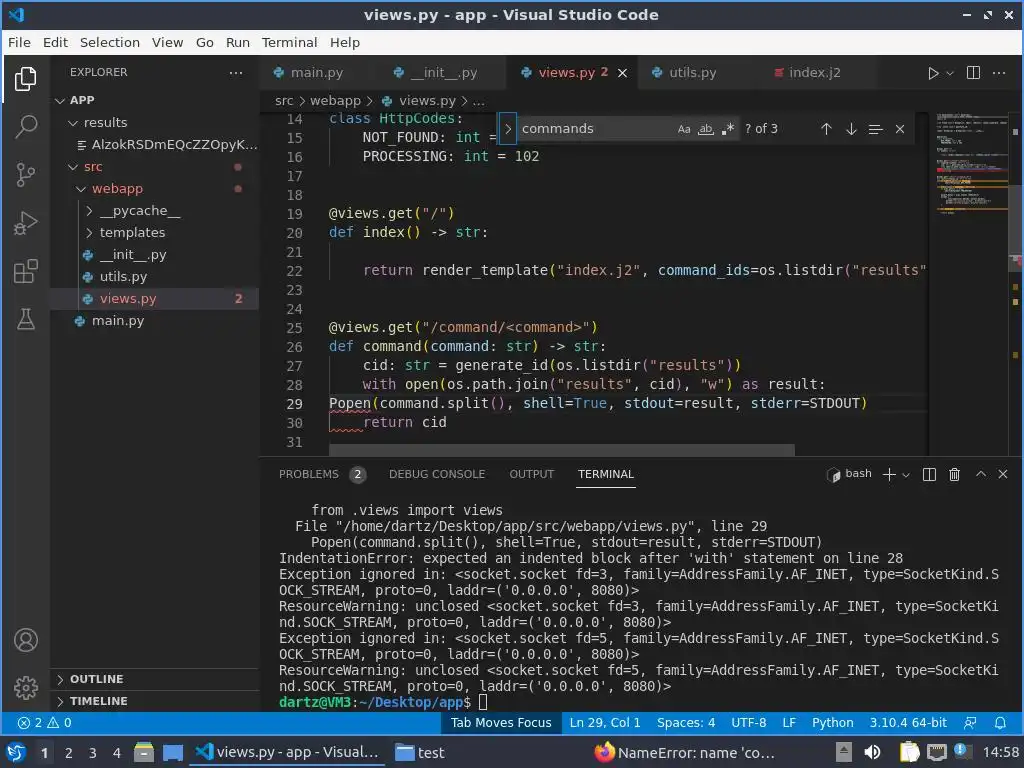Image resolution: width=1024 pixels, height=768 pixels.
Task: Split the terminal panel
Action: tap(929, 475)
